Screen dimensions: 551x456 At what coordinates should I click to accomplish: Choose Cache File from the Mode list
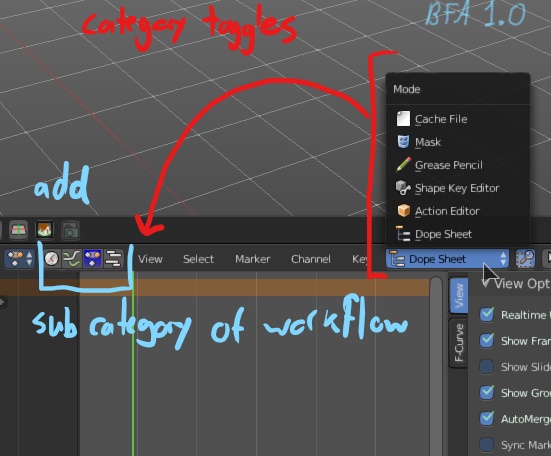(x=458, y=119)
